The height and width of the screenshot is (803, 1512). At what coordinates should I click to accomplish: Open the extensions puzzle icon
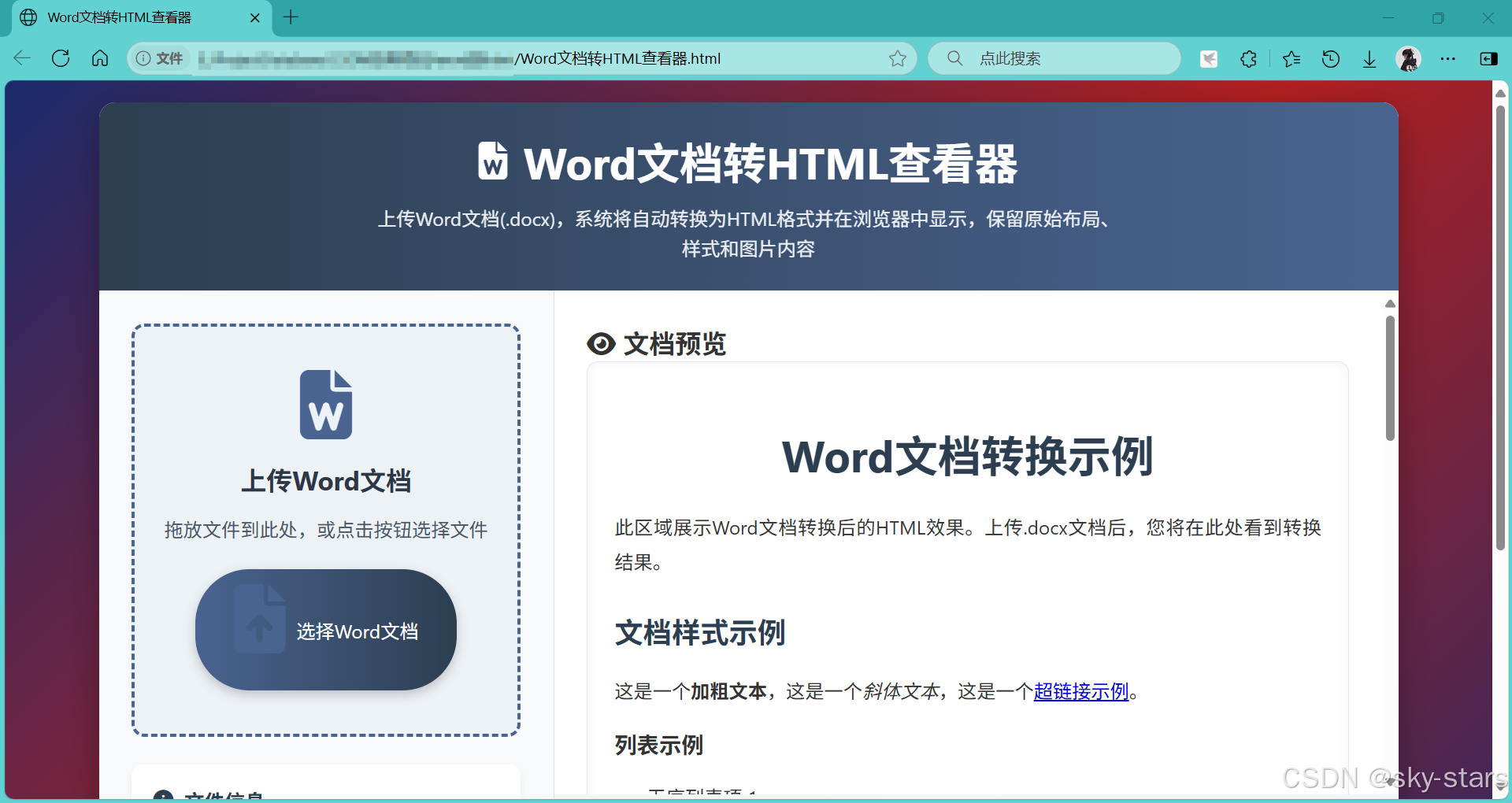1248,58
